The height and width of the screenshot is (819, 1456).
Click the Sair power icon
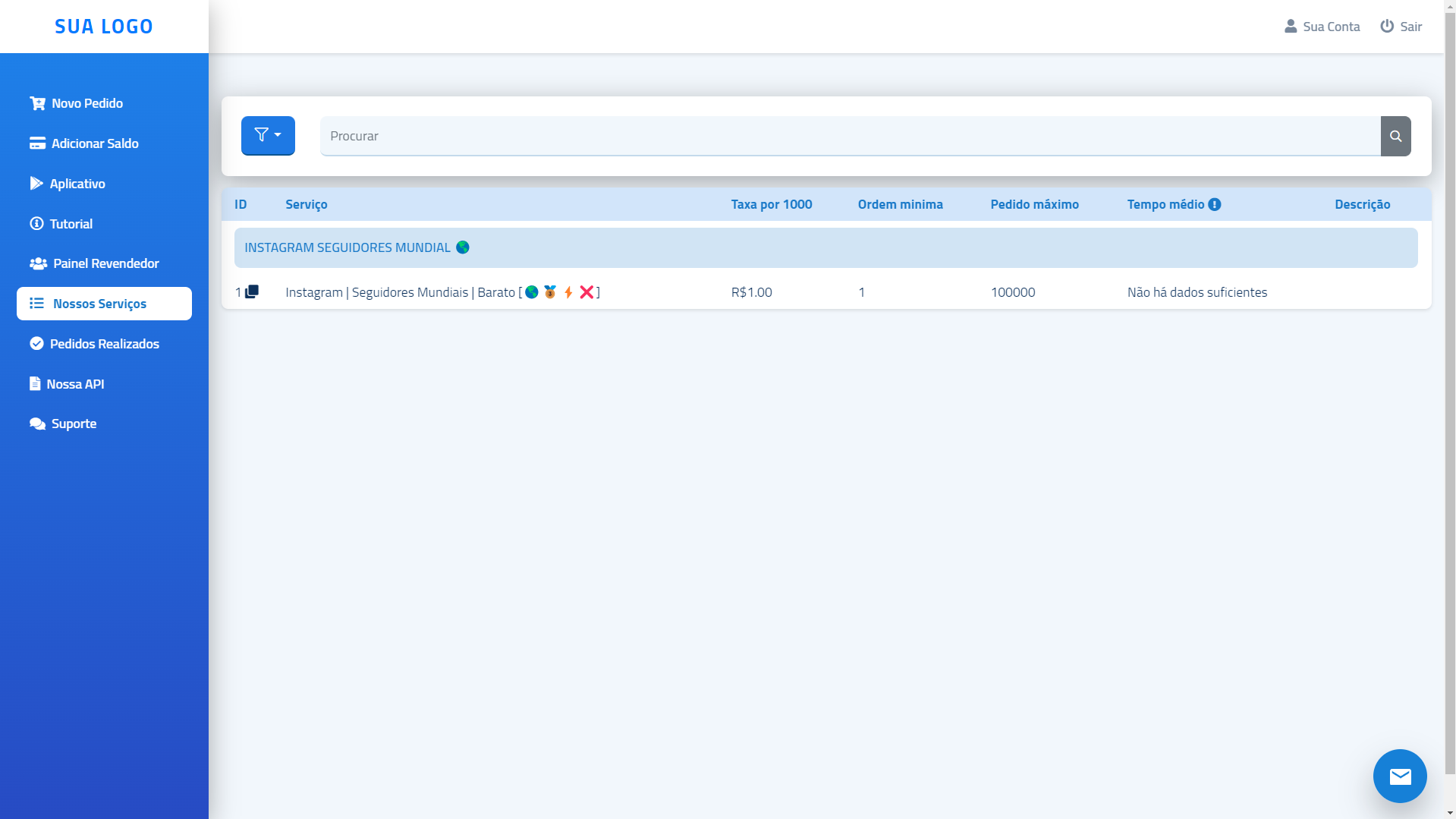[x=1386, y=25]
